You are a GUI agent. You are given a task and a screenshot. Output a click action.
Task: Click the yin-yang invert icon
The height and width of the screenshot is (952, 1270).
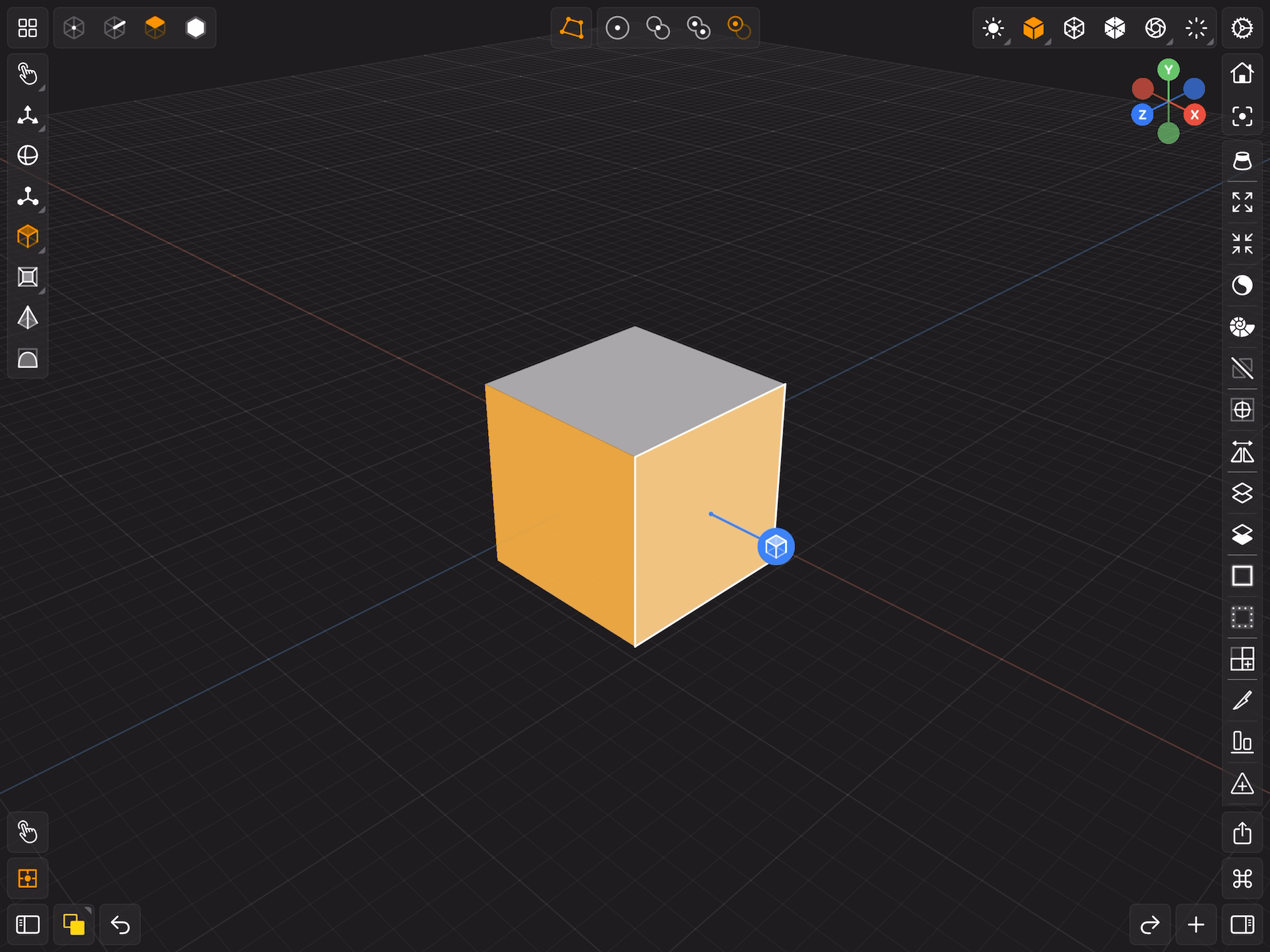click(x=1242, y=286)
